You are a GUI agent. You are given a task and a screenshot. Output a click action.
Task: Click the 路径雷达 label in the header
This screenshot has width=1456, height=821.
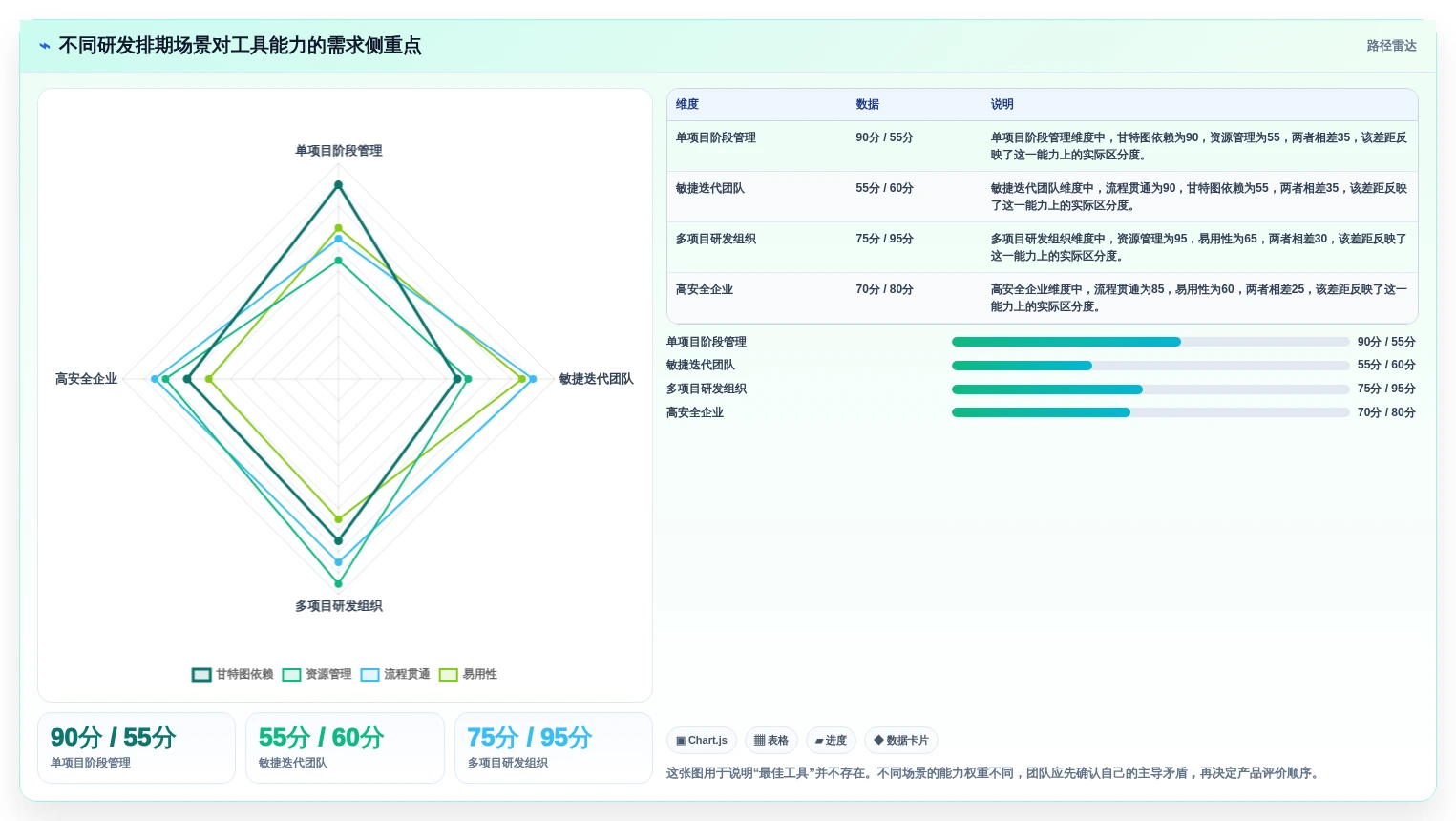pyautogui.click(x=1391, y=46)
